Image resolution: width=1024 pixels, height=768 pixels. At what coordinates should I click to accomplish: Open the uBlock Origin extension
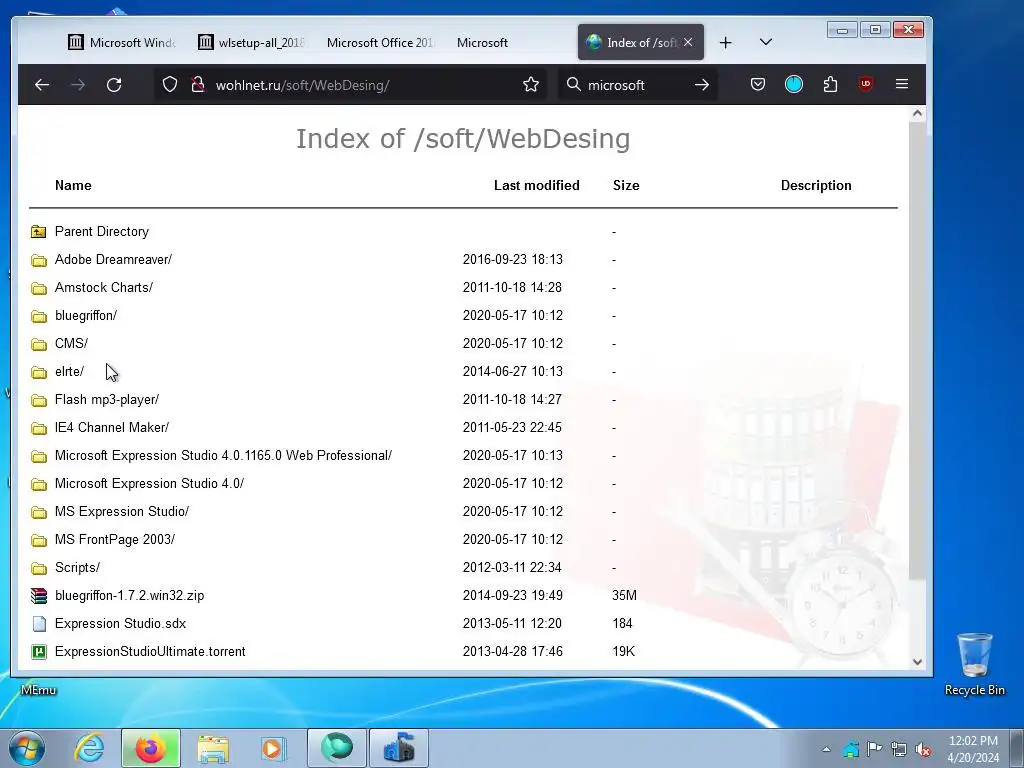point(866,84)
